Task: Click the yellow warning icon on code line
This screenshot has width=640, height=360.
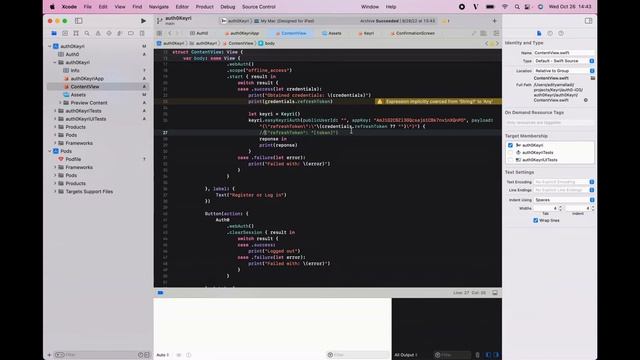Action: coord(380,101)
